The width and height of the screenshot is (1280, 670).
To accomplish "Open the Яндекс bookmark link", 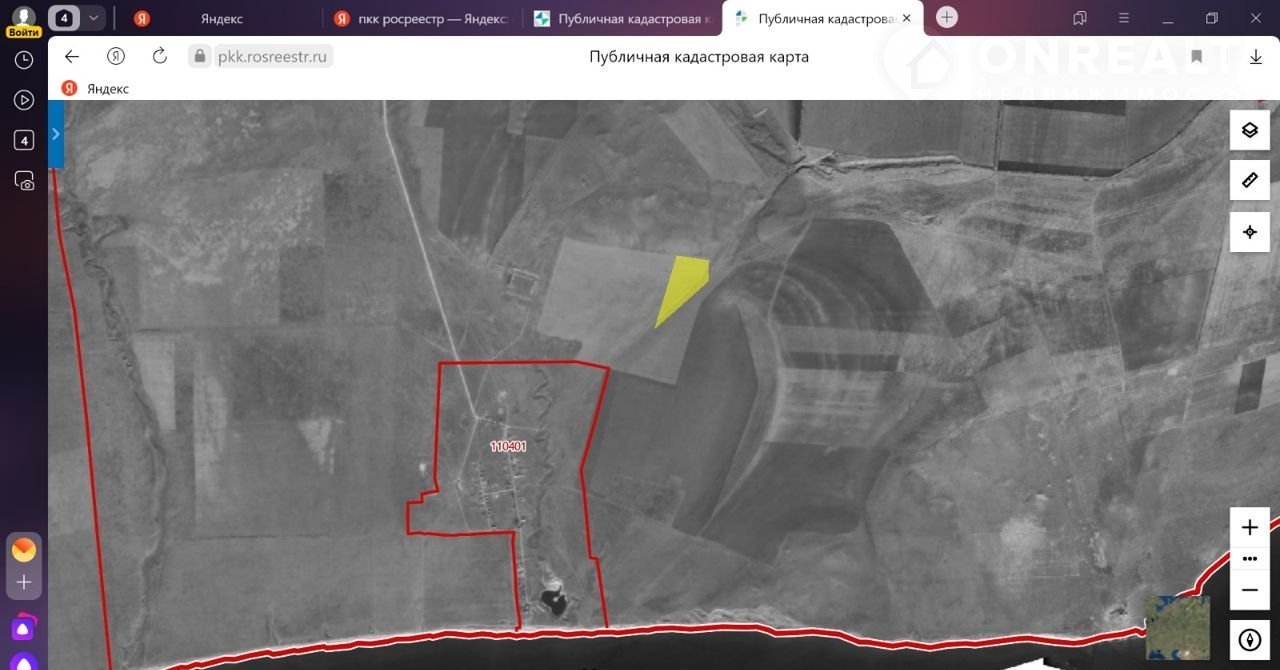I will click(96, 88).
